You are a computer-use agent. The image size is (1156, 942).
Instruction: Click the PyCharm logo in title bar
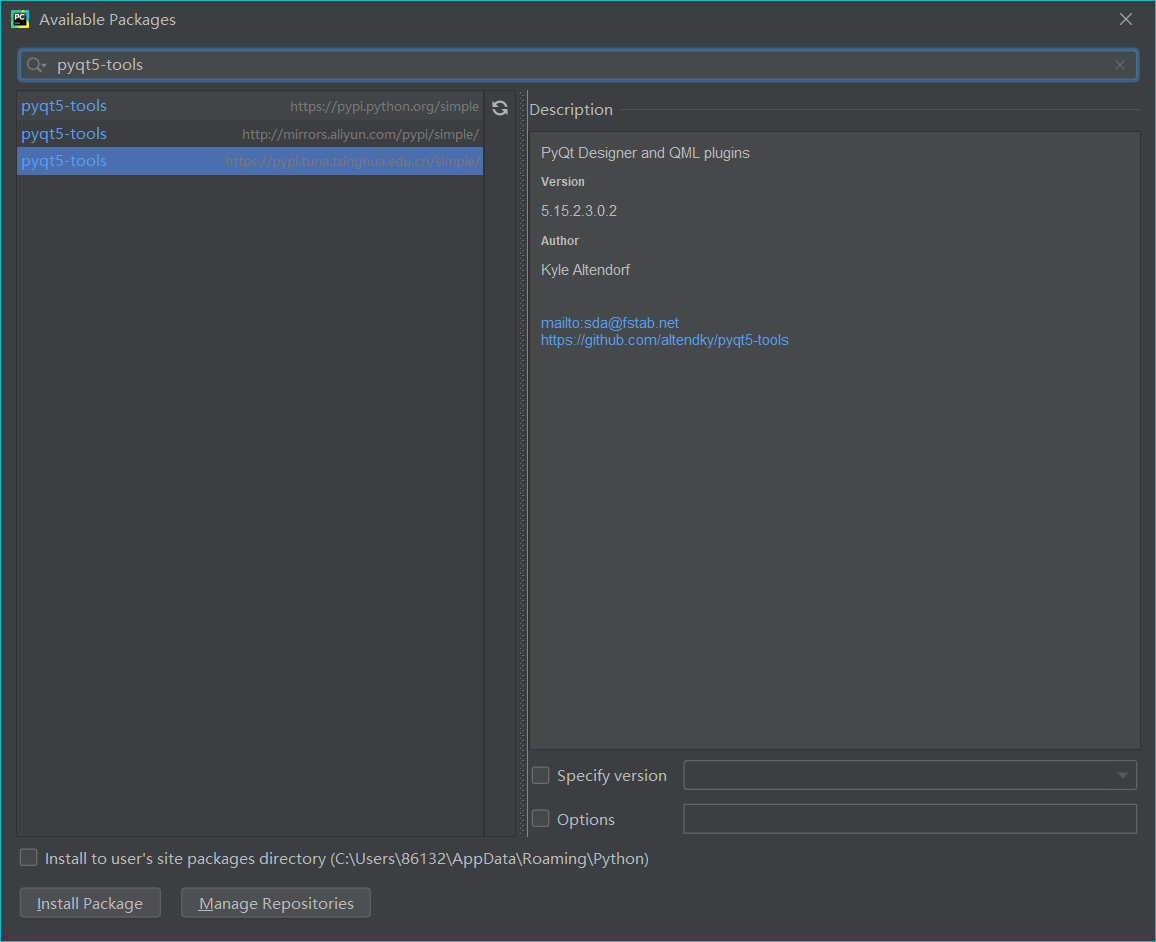click(20, 19)
